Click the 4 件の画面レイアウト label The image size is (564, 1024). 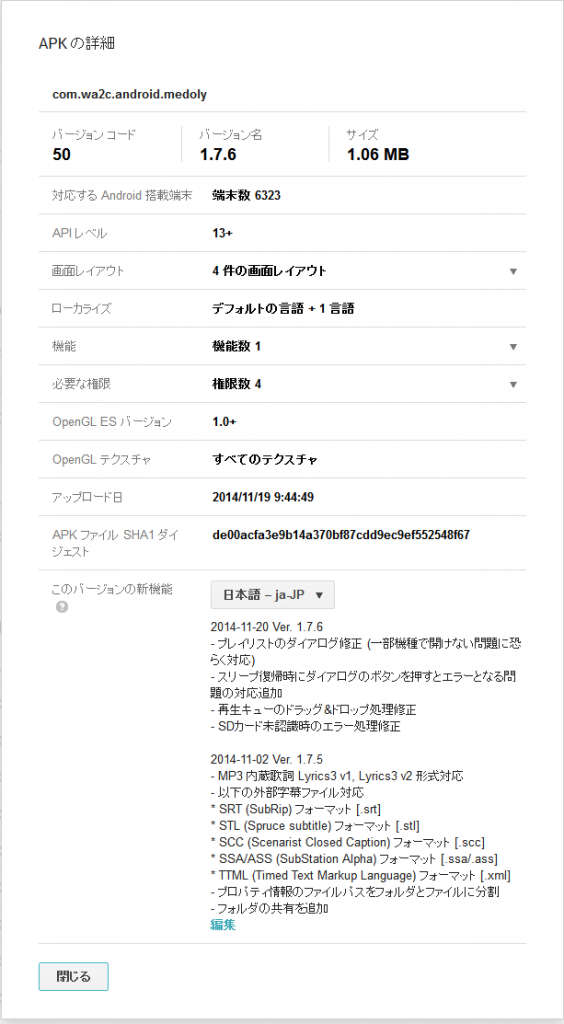click(269, 271)
